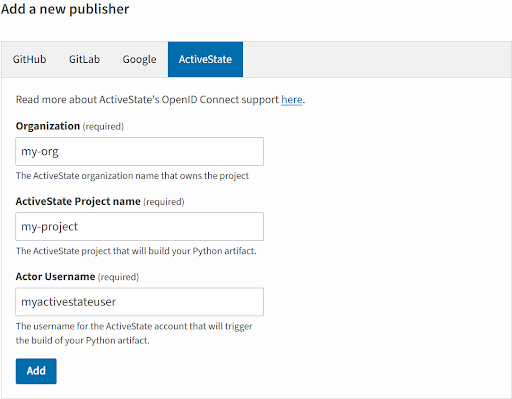
Task: Focus the Actor Username input field
Action: [x=139, y=302]
